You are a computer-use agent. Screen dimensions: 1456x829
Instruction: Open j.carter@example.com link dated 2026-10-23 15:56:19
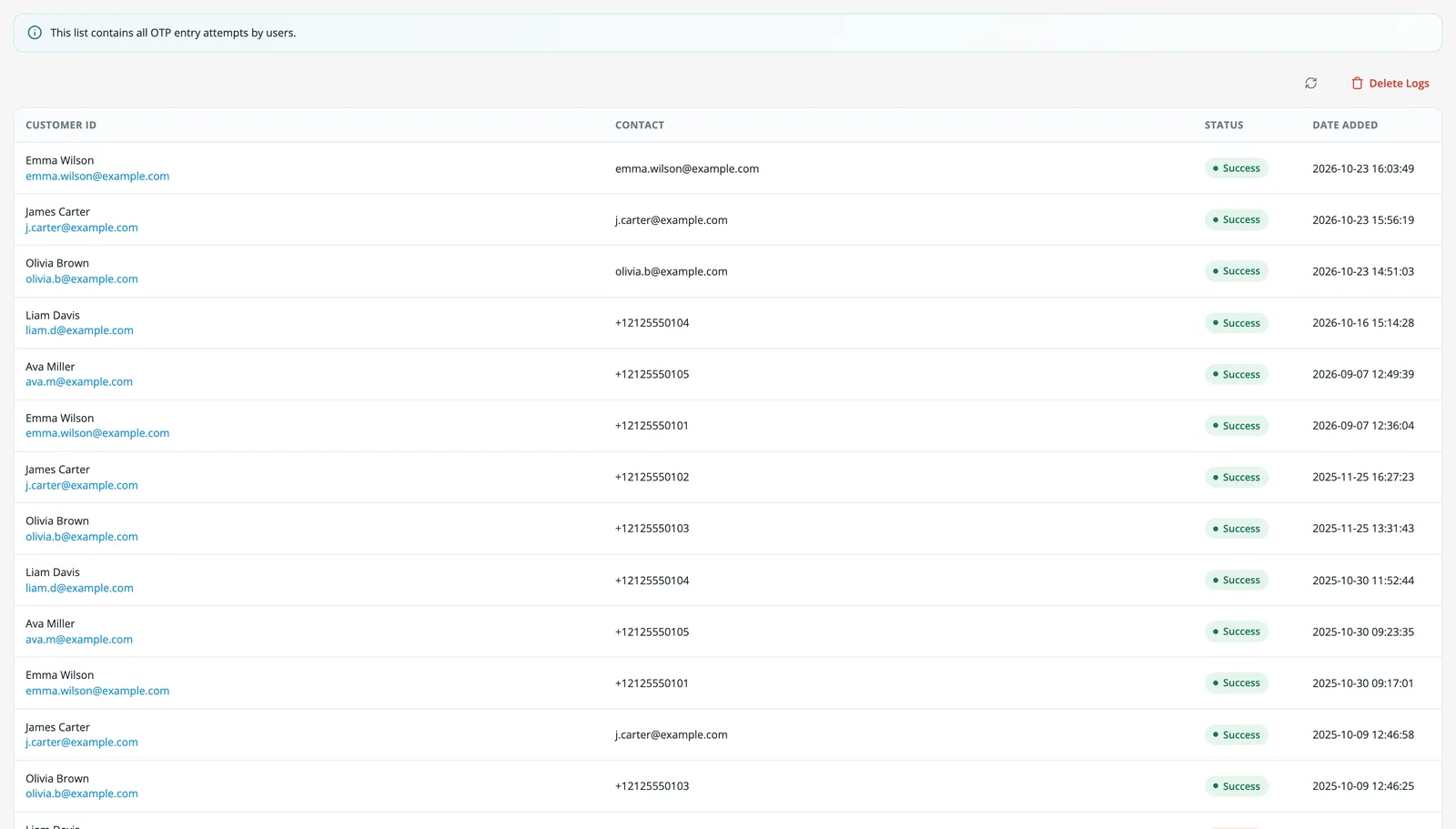point(82,227)
